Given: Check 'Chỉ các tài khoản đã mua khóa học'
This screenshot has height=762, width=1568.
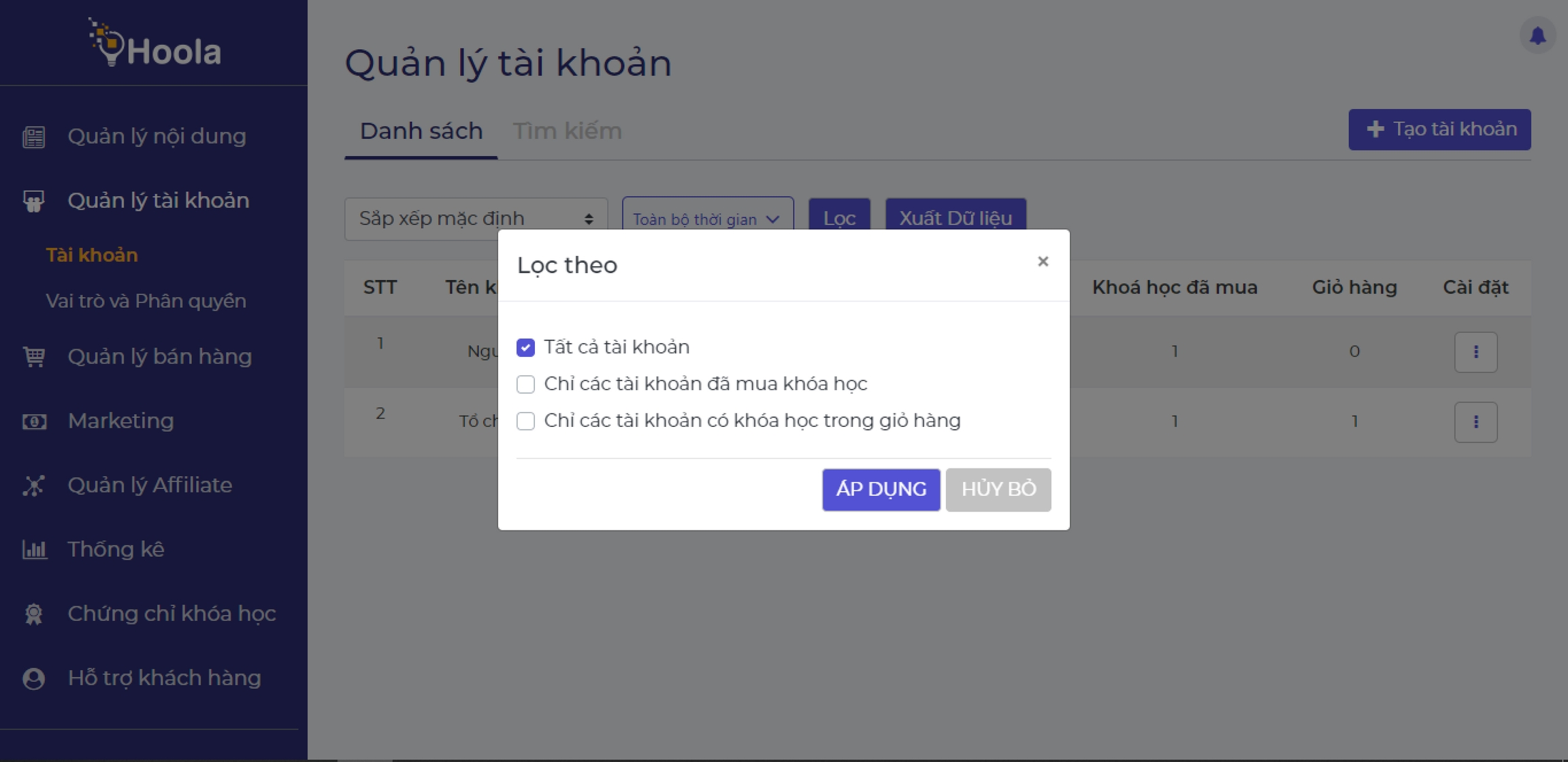Looking at the screenshot, I should coord(525,384).
